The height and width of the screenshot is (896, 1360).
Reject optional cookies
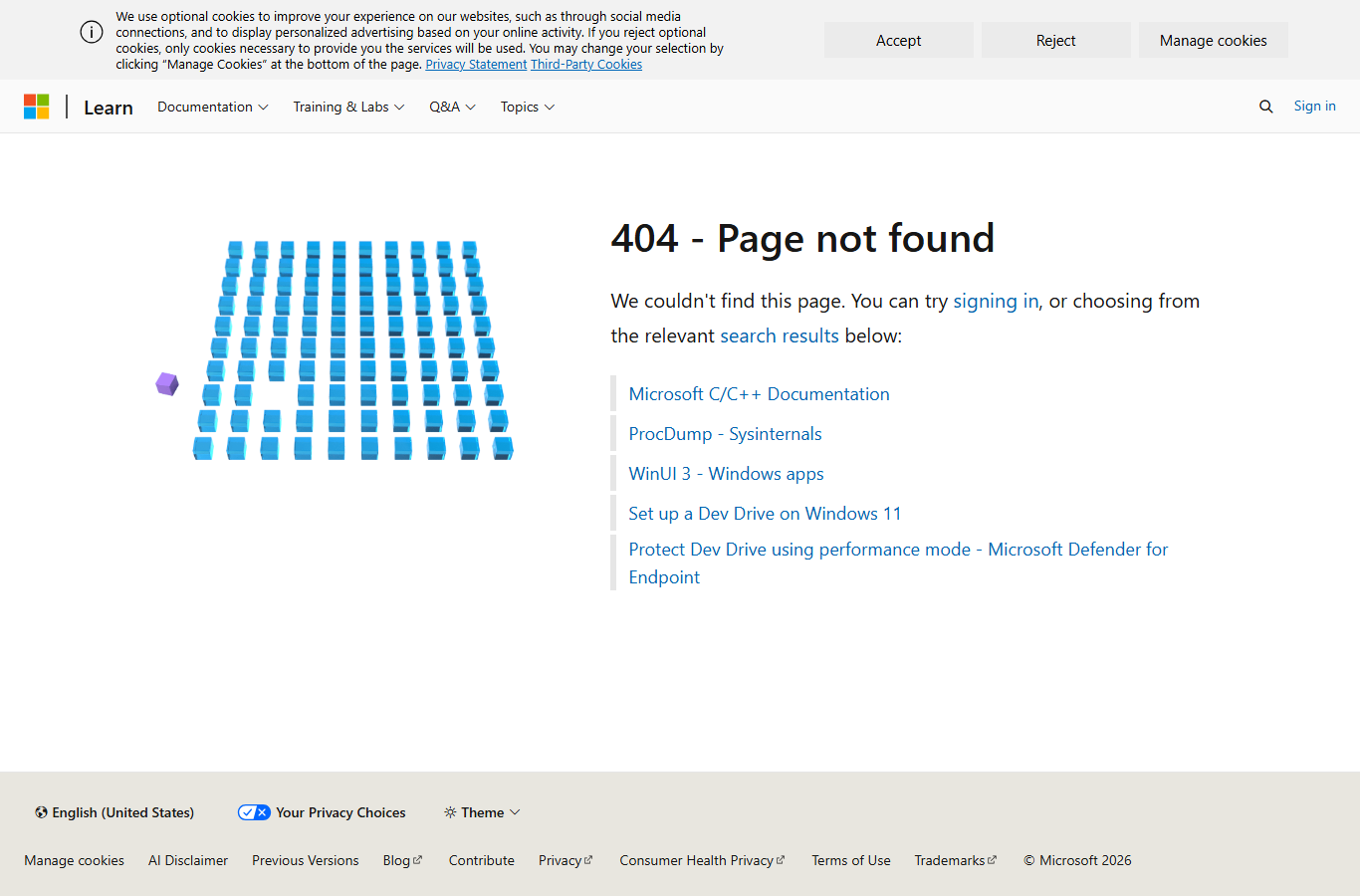pyautogui.click(x=1056, y=40)
